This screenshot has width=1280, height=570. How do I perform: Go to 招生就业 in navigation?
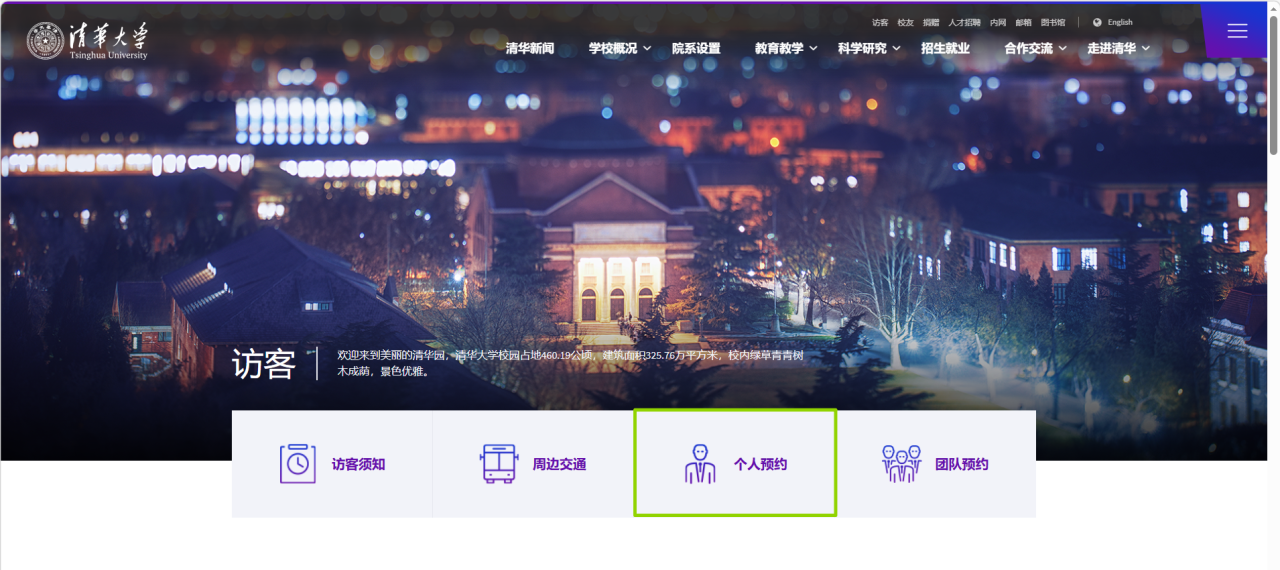[x=945, y=48]
